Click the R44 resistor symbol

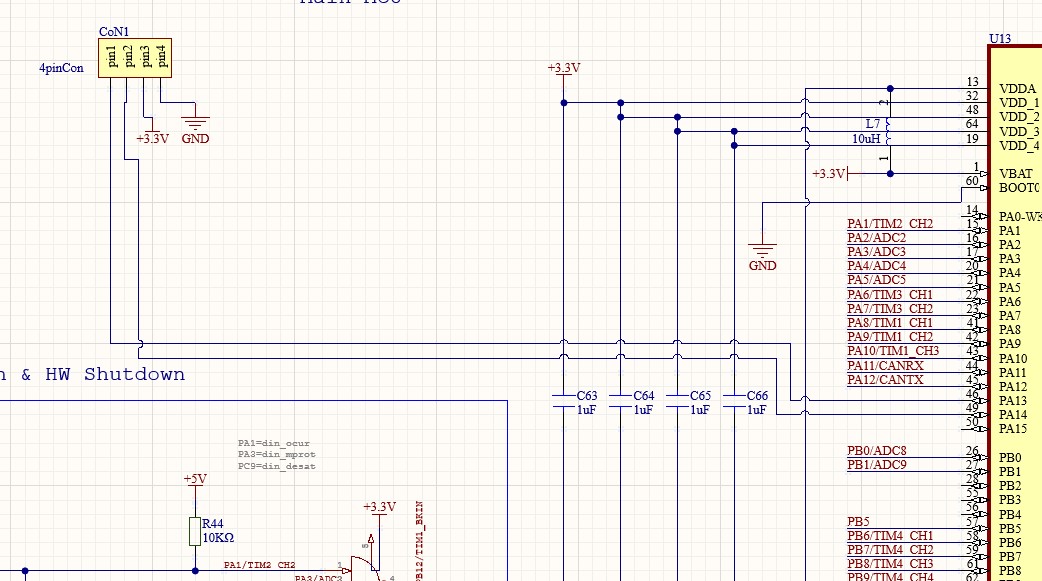point(195,531)
